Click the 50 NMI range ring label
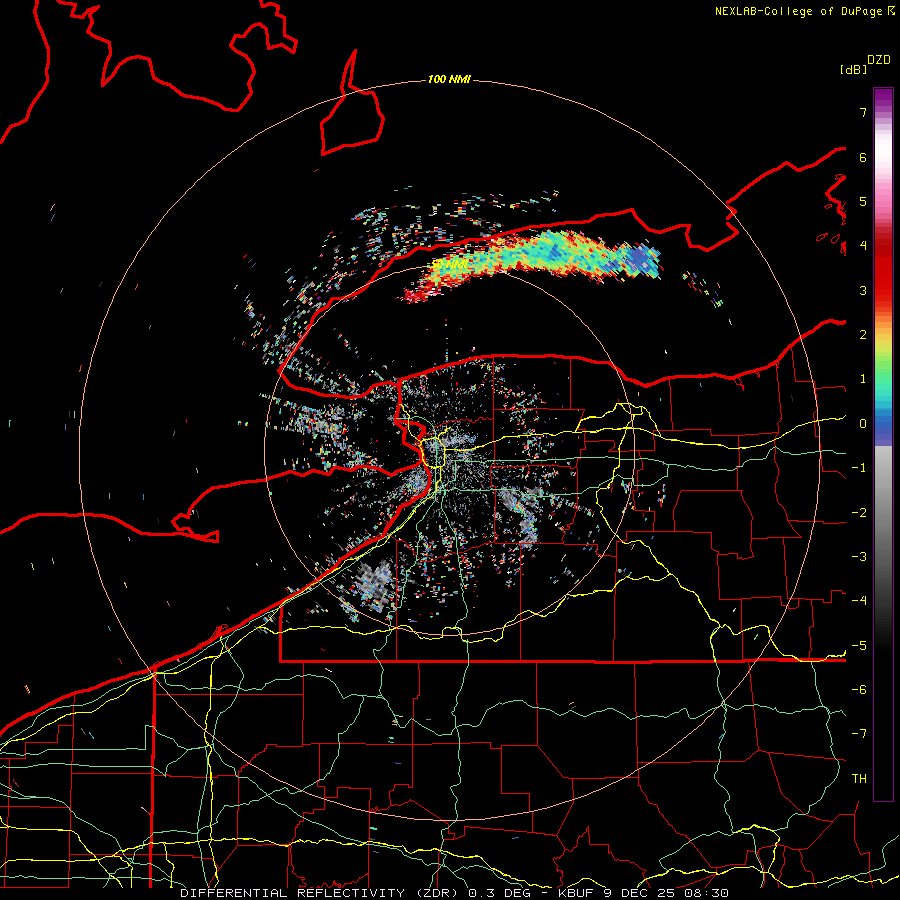 coord(451,265)
